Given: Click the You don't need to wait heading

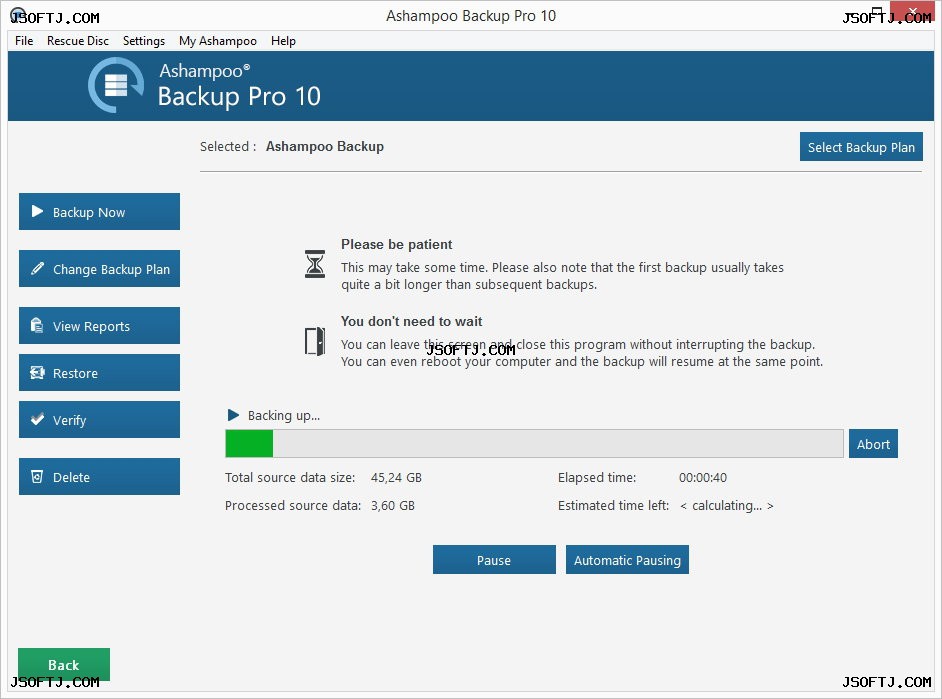Looking at the screenshot, I should coord(412,321).
